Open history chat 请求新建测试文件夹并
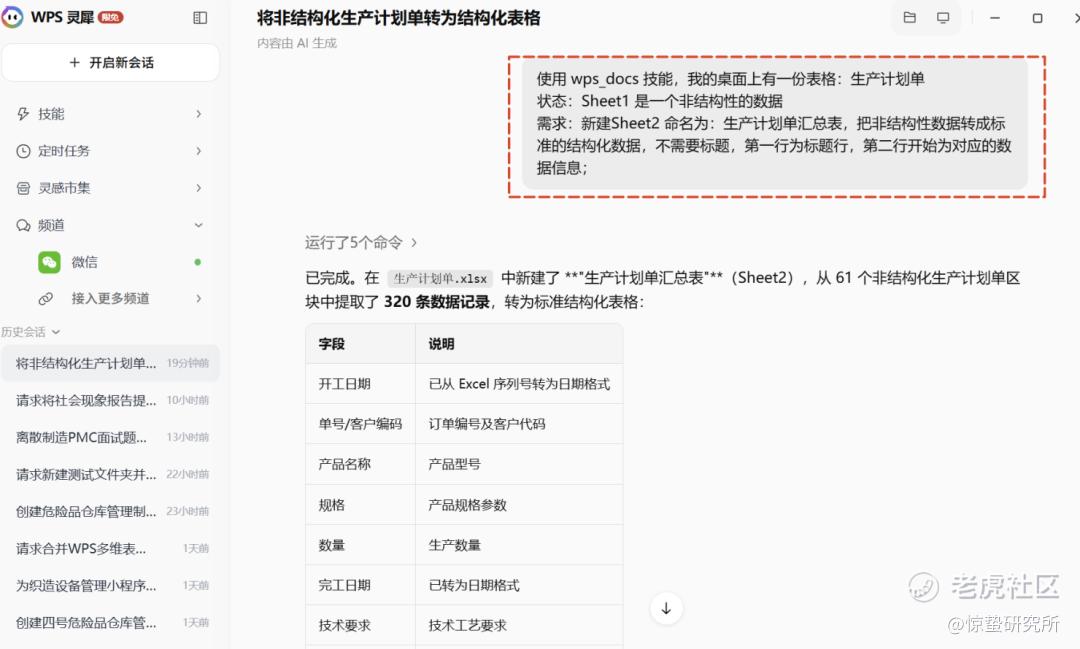Image resolution: width=1080 pixels, height=649 pixels. [110, 475]
